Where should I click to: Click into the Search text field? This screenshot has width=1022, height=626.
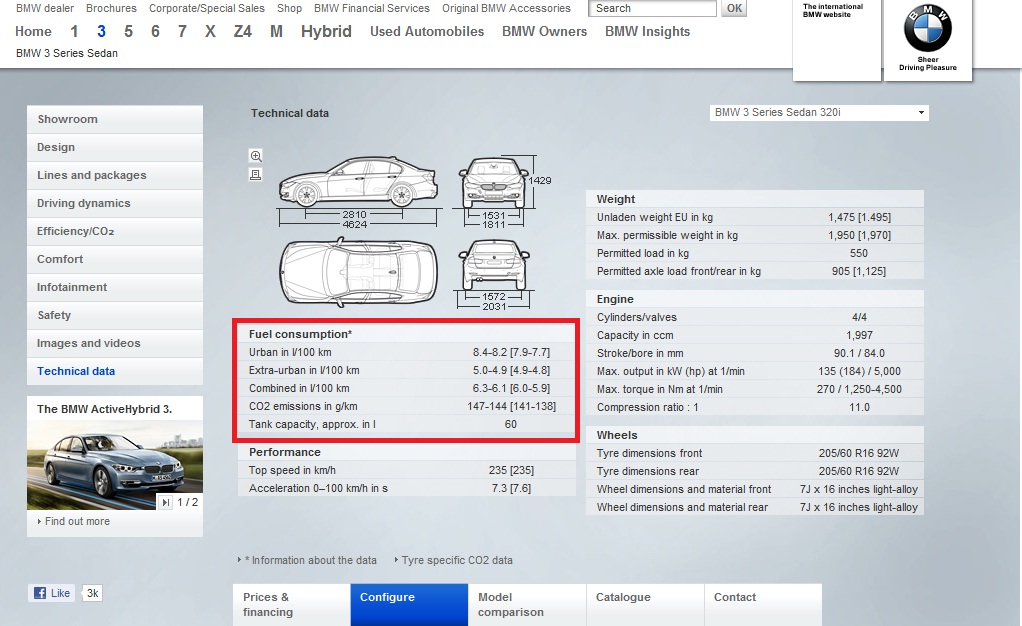(652, 8)
